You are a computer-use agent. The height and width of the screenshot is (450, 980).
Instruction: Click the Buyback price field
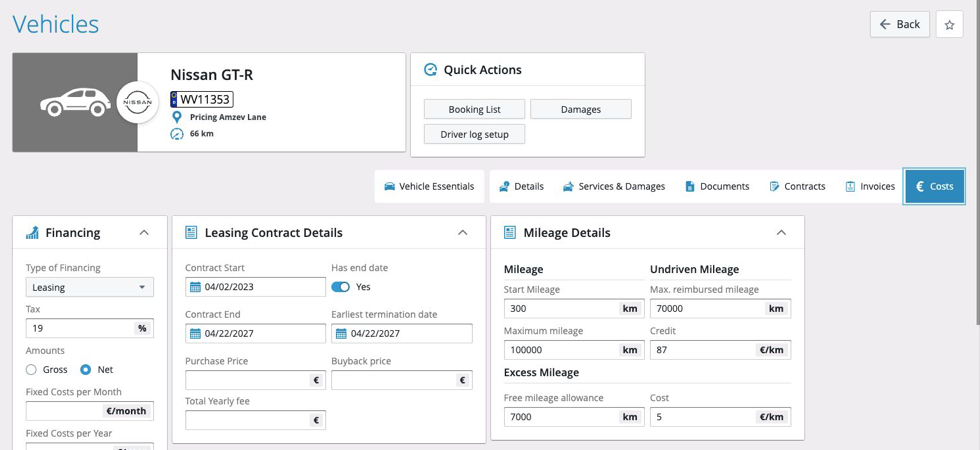click(402, 380)
